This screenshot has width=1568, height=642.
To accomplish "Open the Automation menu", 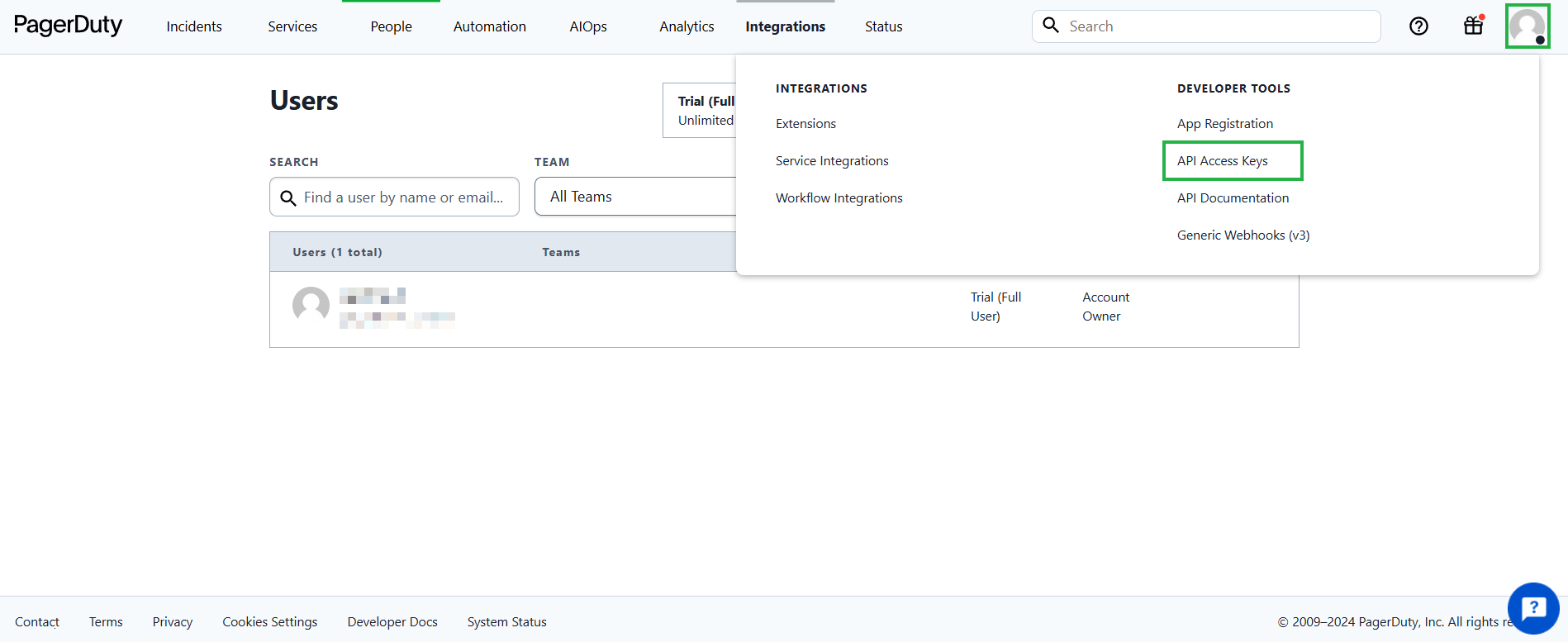I will pos(490,26).
